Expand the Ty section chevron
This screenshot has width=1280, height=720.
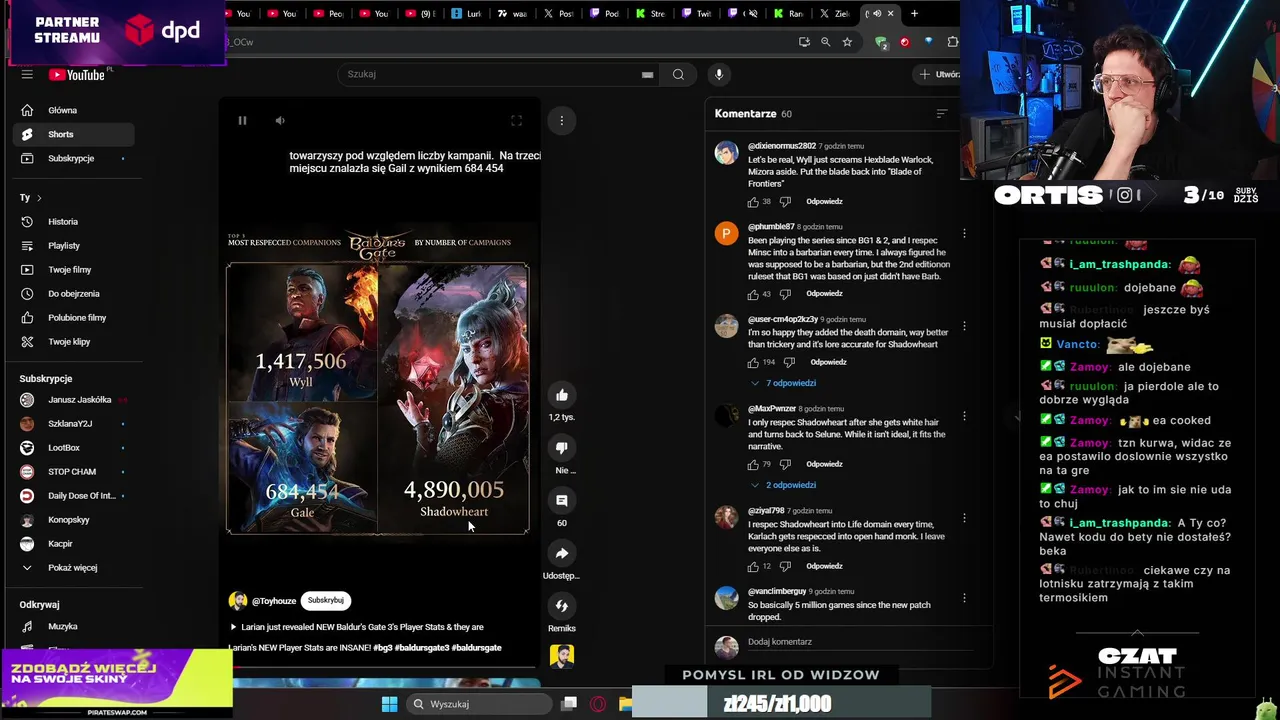(39, 198)
